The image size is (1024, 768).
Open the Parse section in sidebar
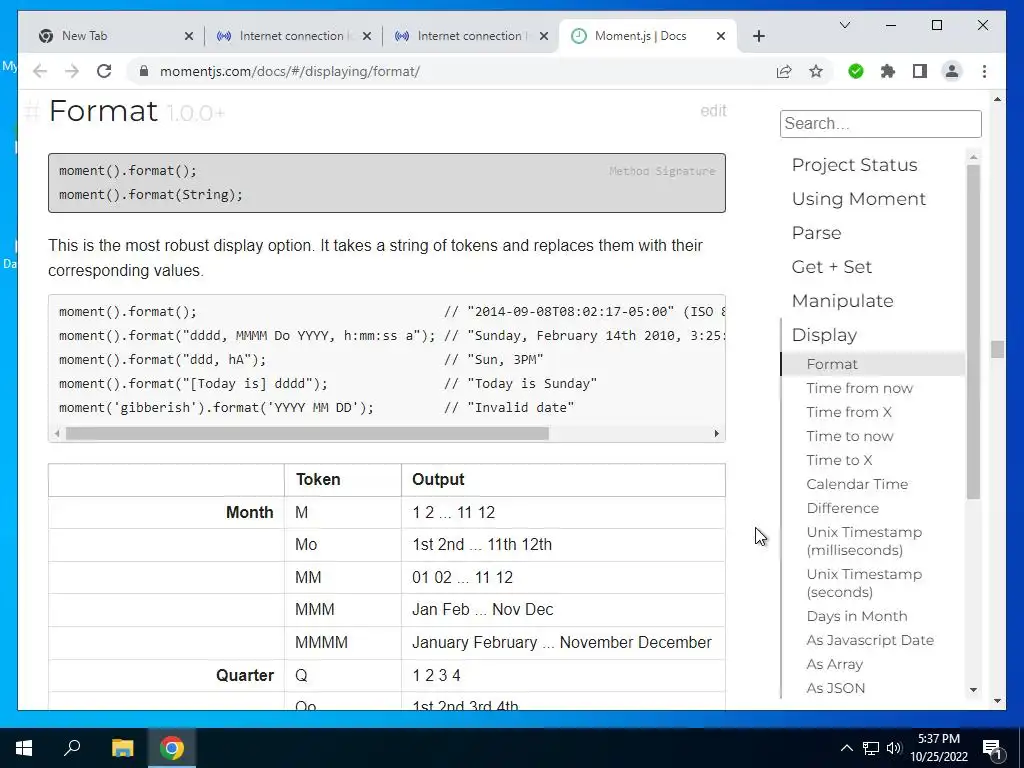tap(816, 232)
